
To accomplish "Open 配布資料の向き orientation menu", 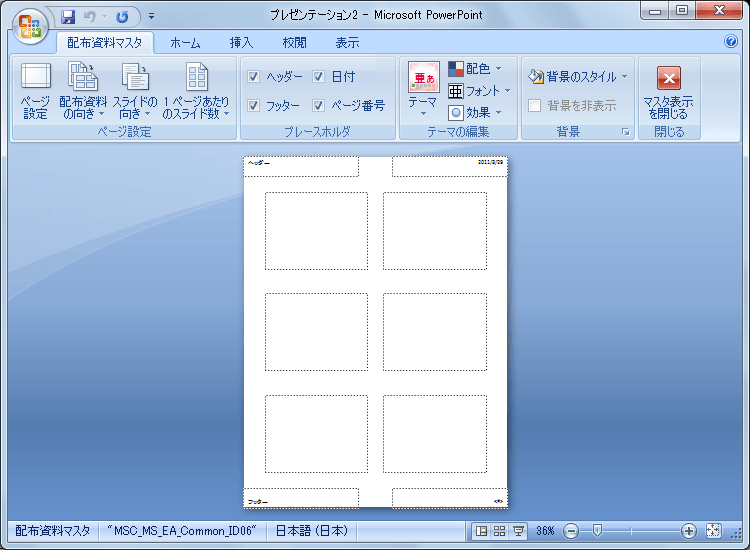I will click(83, 90).
